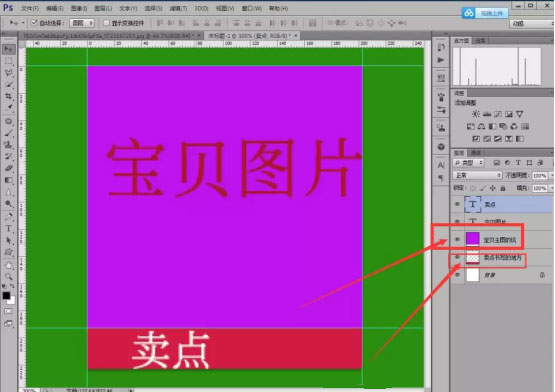The height and width of the screenshot is (392, 555).
Task: Select the Crop tool
Action: tap(8, 97)
